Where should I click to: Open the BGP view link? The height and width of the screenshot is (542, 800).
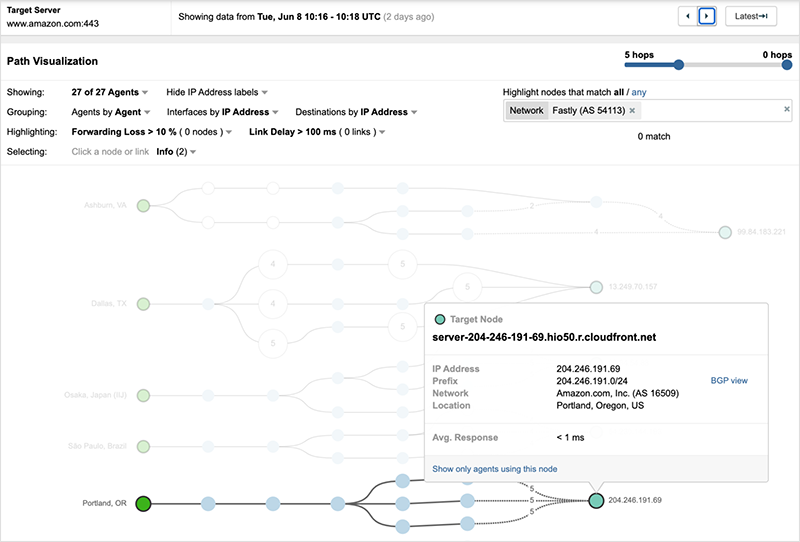click(x=729, y=381)
